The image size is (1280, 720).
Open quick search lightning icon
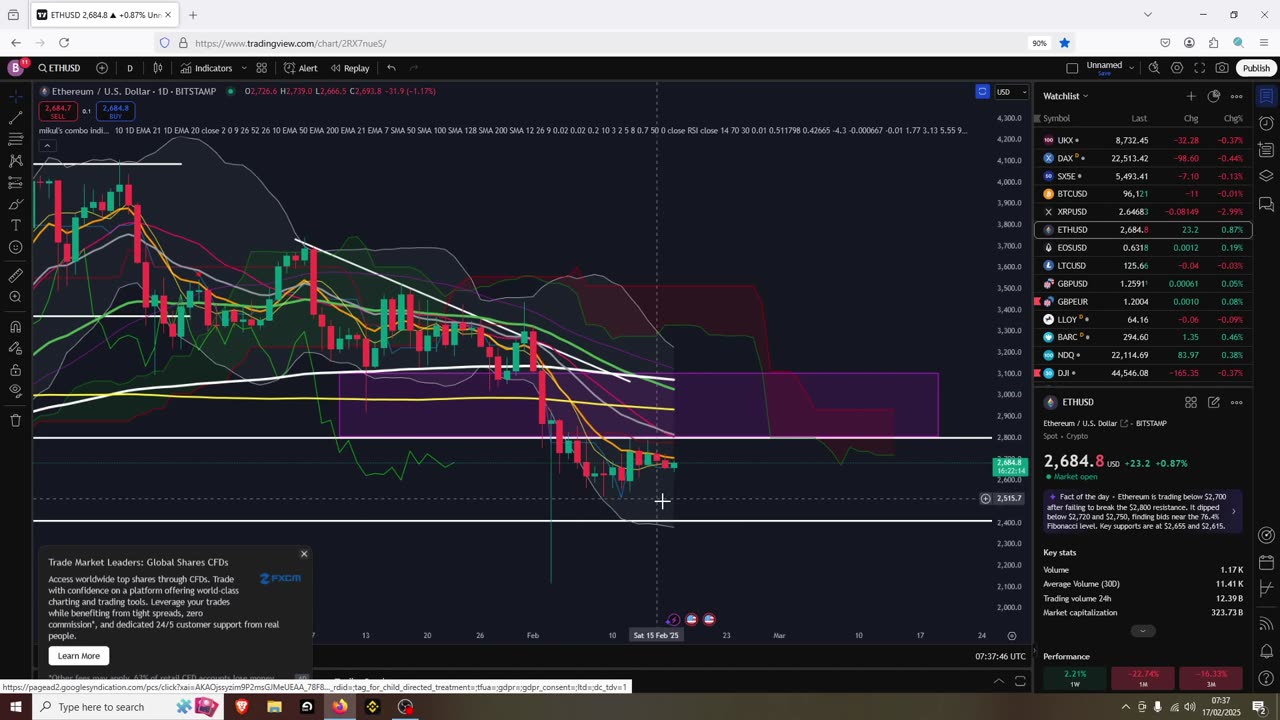click(1153, 68)
